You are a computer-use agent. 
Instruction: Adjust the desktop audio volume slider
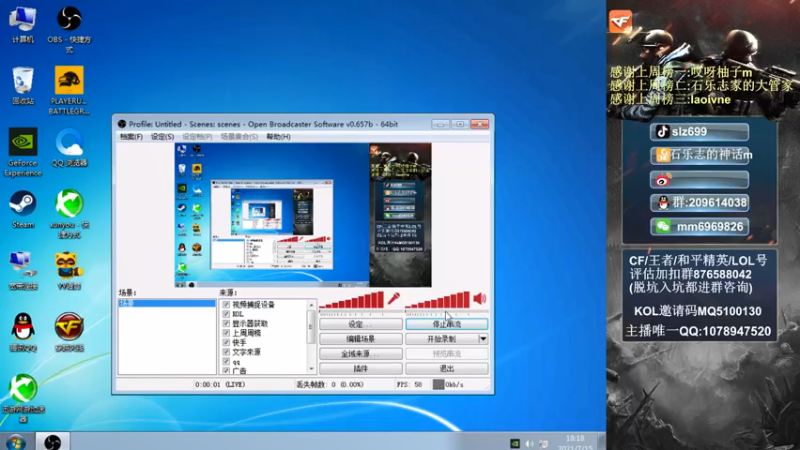coord(438,301)
